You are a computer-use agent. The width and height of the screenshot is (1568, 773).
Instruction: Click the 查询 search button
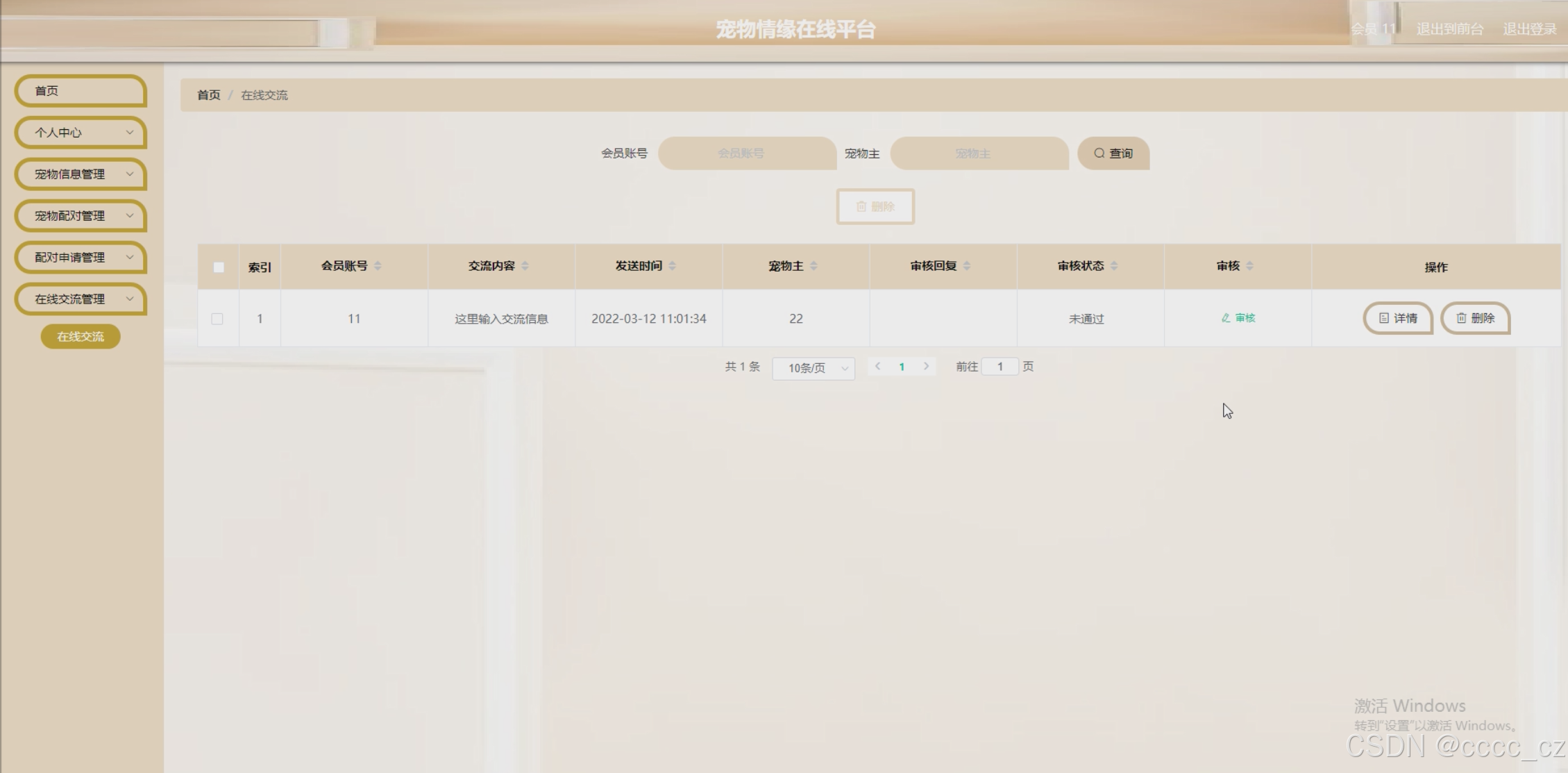pyautogui.click(x=1113, y=153)
